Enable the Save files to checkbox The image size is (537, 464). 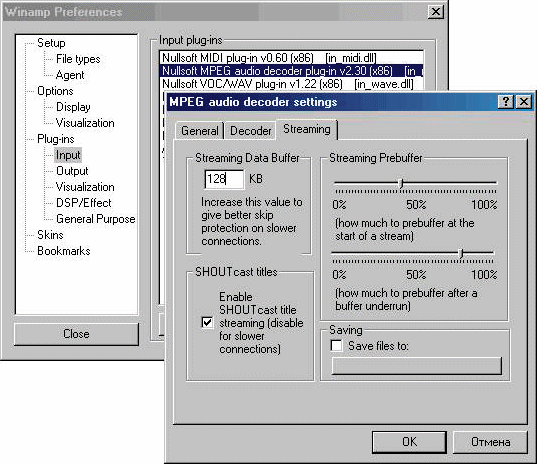[x=336, y=346]
